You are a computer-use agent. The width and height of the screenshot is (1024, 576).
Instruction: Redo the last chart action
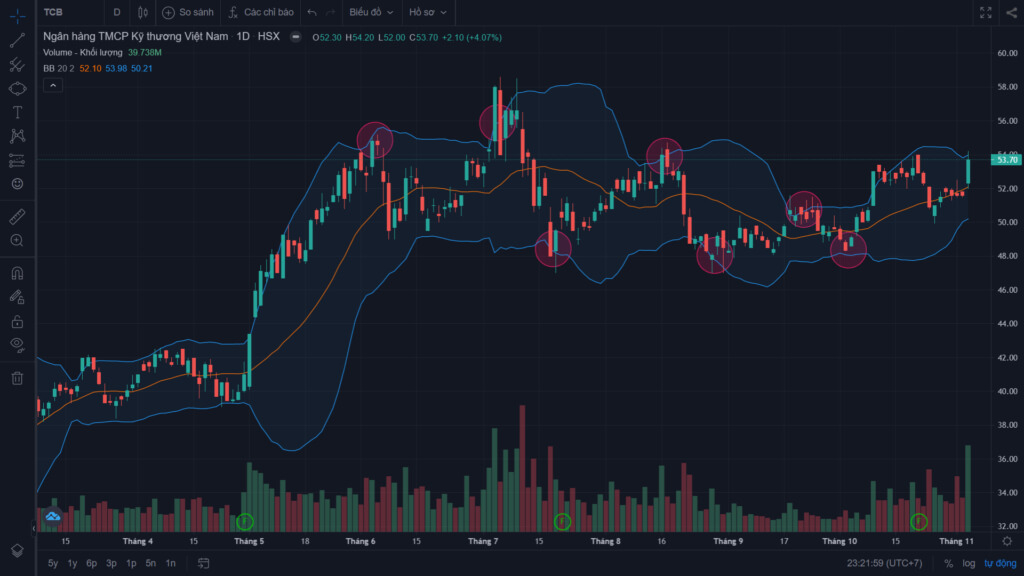click(x=330, y=12)
